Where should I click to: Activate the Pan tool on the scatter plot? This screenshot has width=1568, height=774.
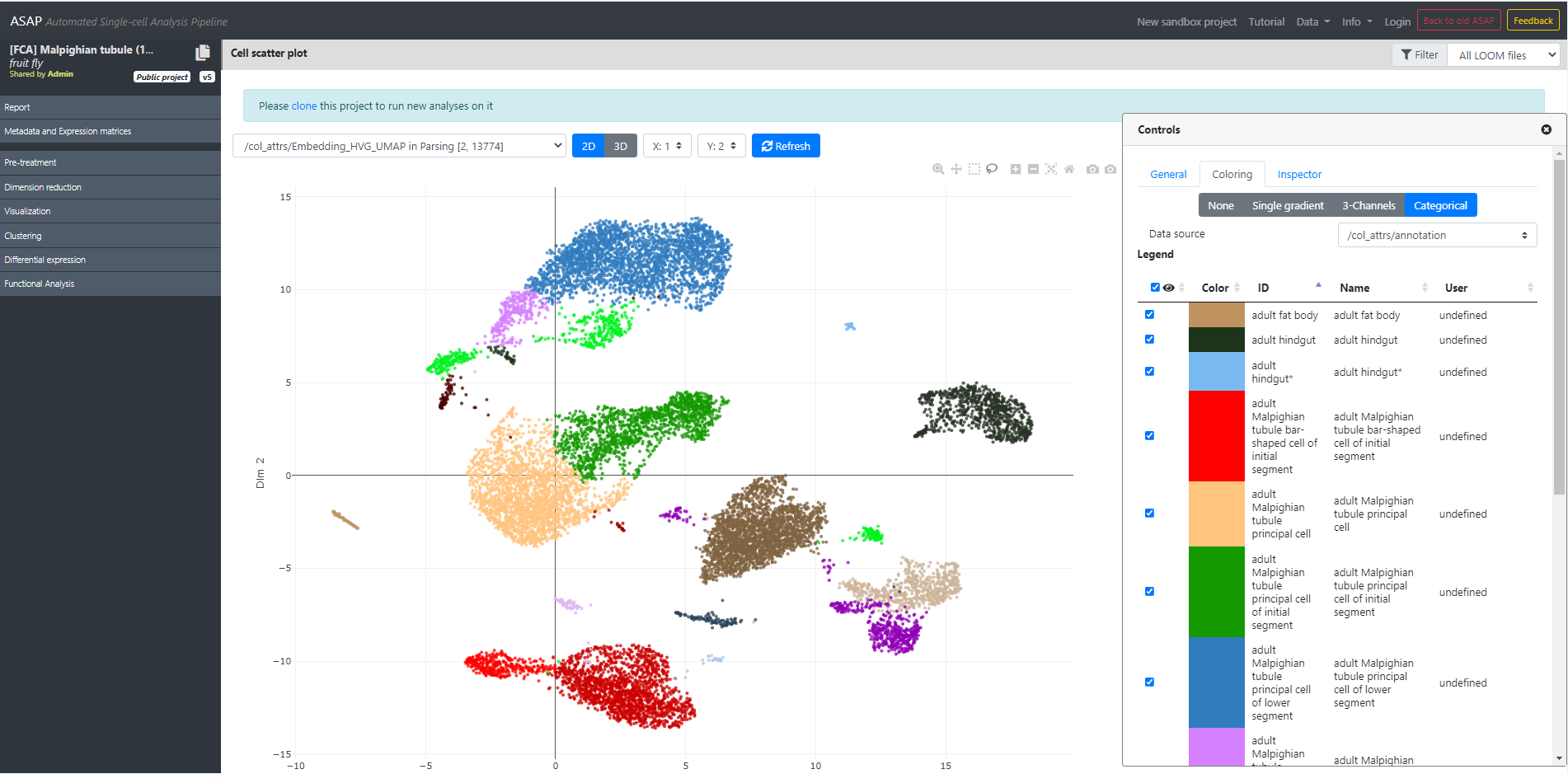[x=955, y=168]
